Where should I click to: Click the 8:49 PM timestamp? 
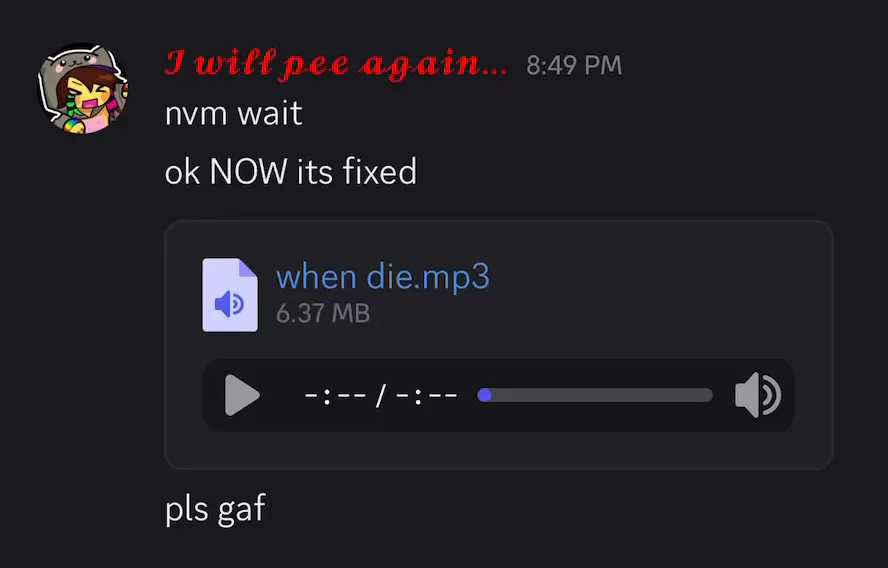click(574, 65)
